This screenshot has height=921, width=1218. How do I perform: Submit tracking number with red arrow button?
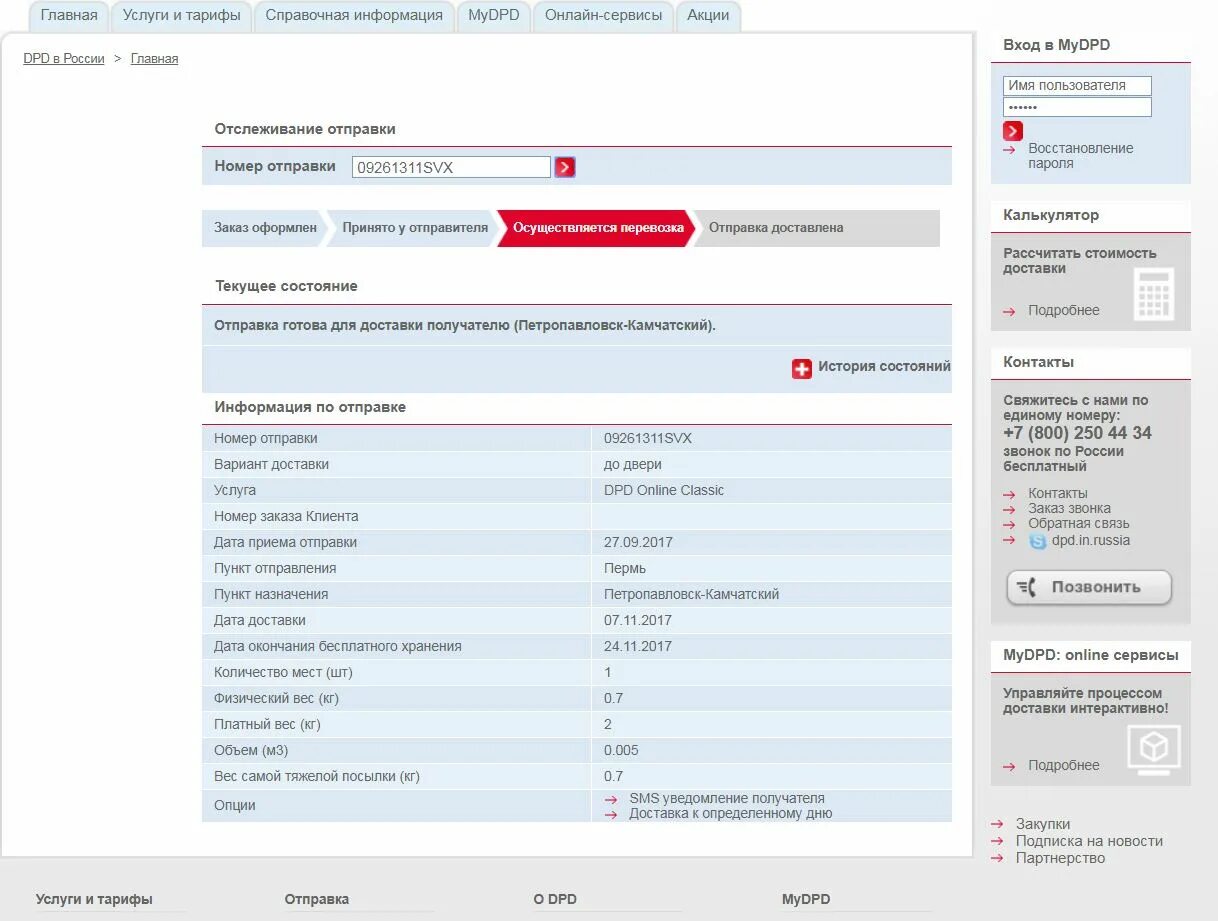(565, 167)
